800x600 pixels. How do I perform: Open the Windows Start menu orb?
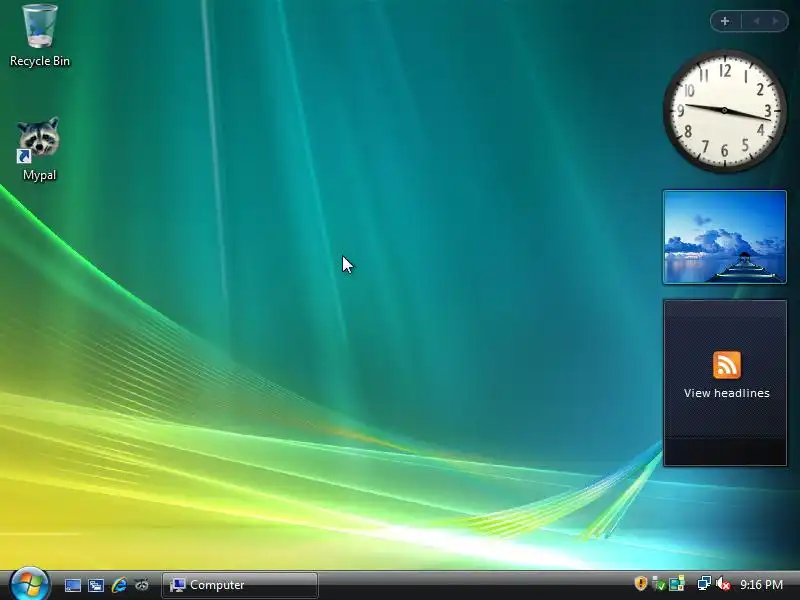click(29, 584)
